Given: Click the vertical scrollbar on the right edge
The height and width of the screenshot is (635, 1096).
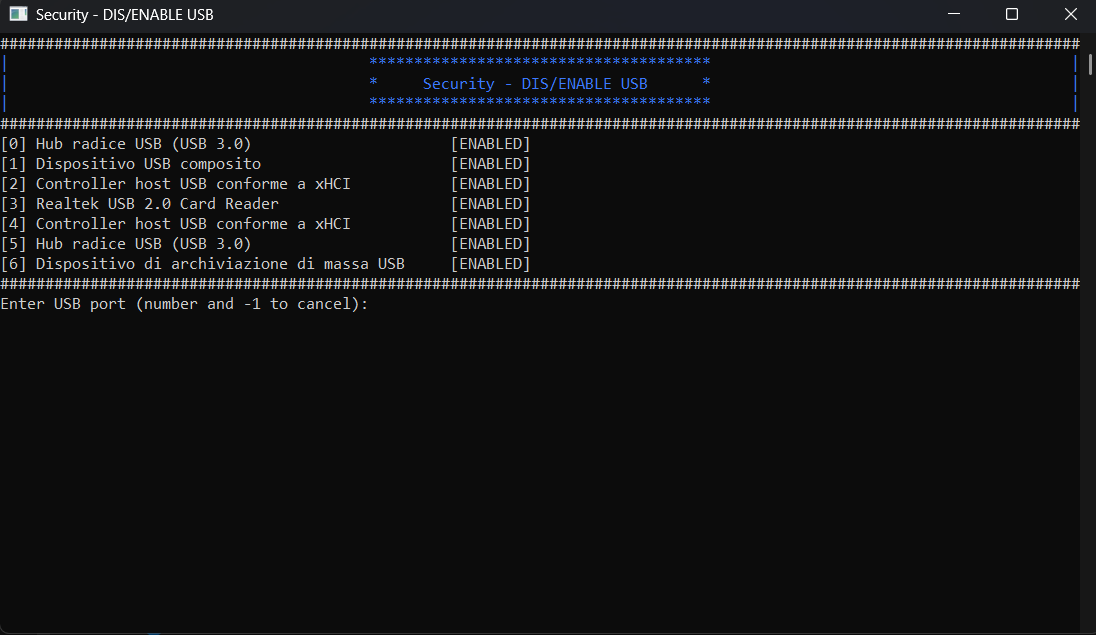Looking at the screenshot, I should [1087, 330].
